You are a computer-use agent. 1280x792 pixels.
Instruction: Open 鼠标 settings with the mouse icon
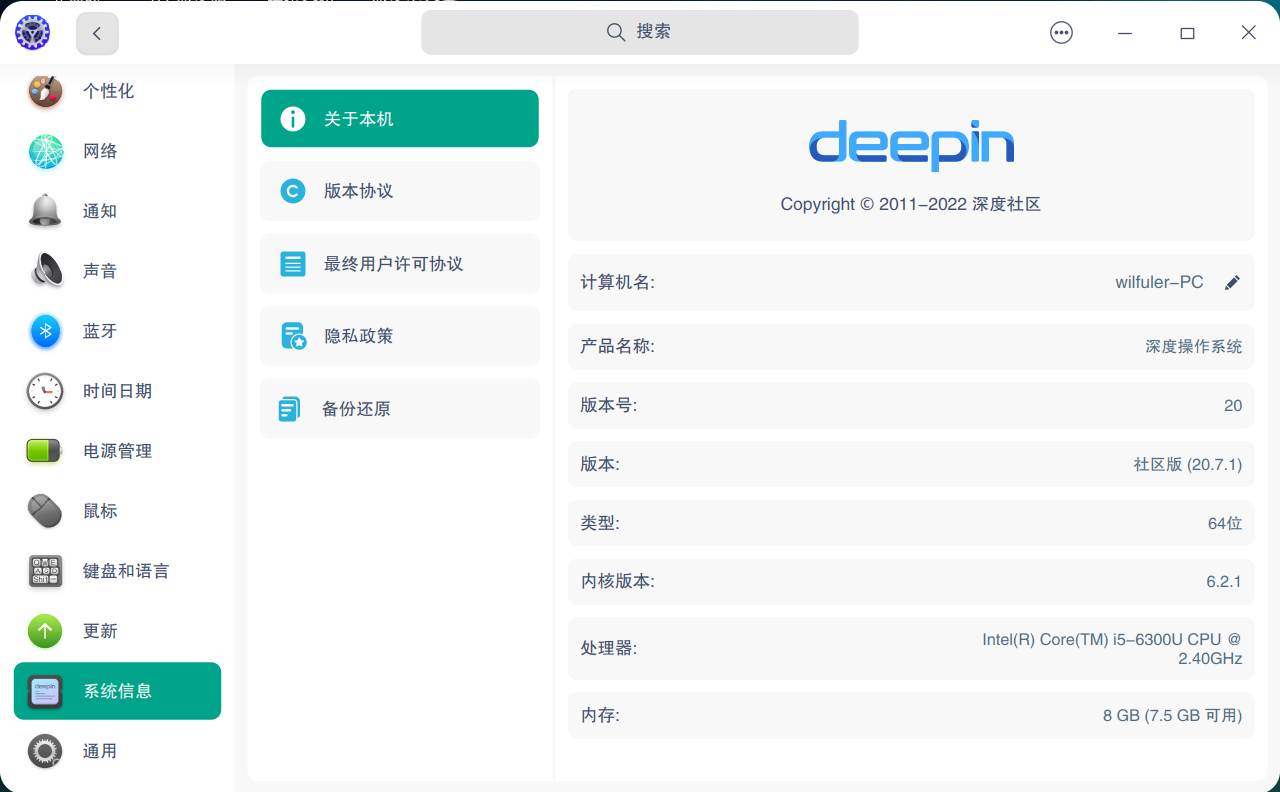click(x=44, y=511)
